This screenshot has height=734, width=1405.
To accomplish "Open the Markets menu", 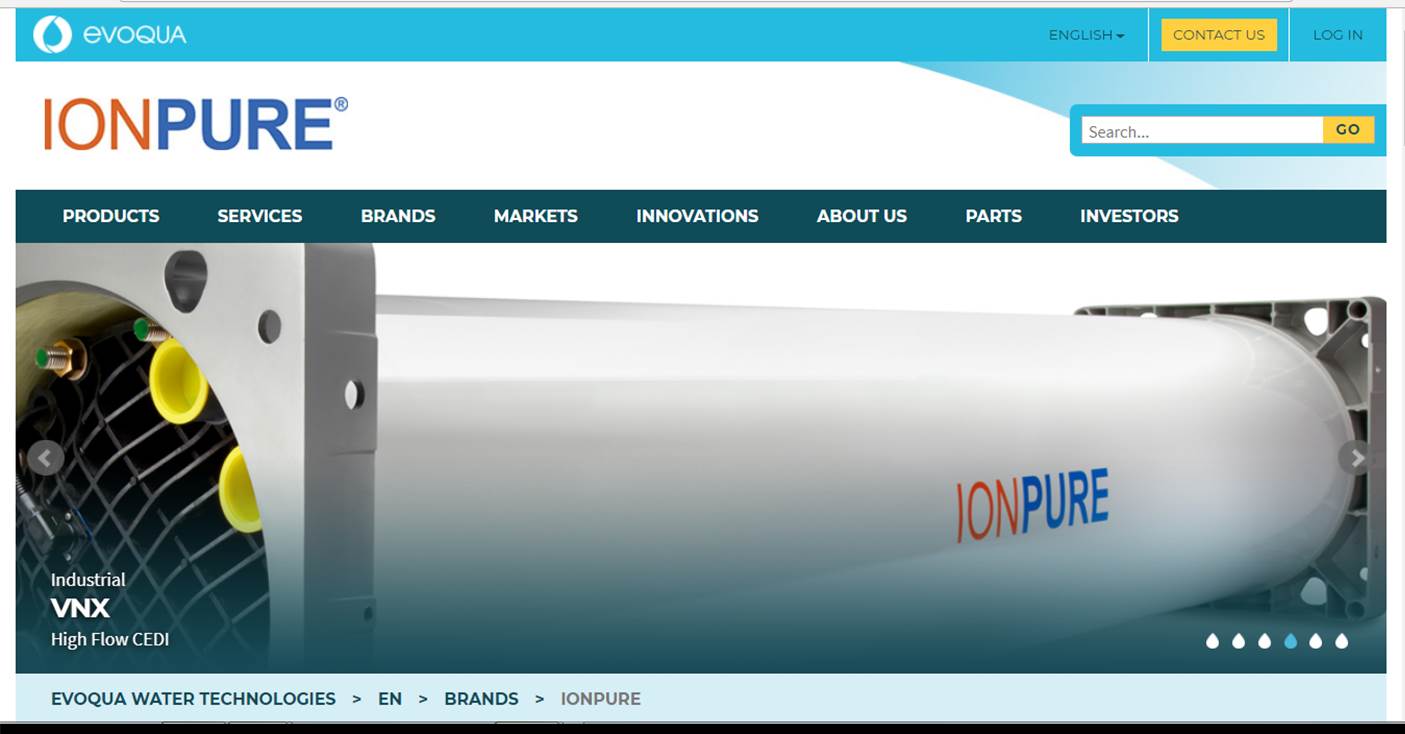I will coord(536,216).
